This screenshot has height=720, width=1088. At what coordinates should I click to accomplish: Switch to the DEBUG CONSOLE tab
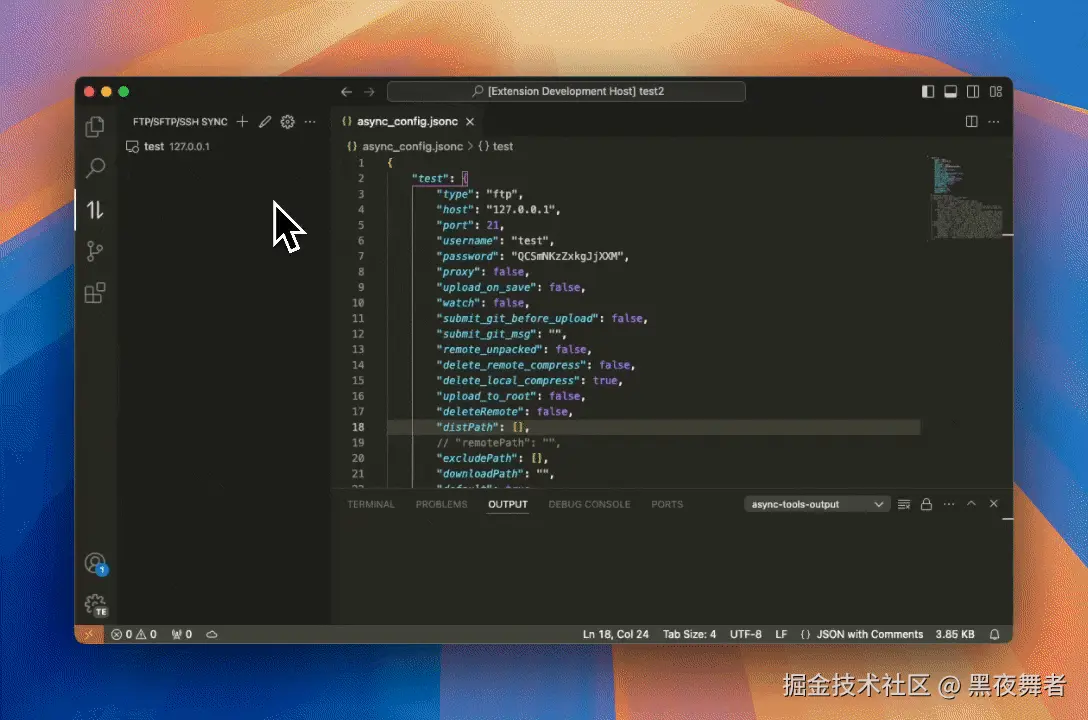click(589, 504)
